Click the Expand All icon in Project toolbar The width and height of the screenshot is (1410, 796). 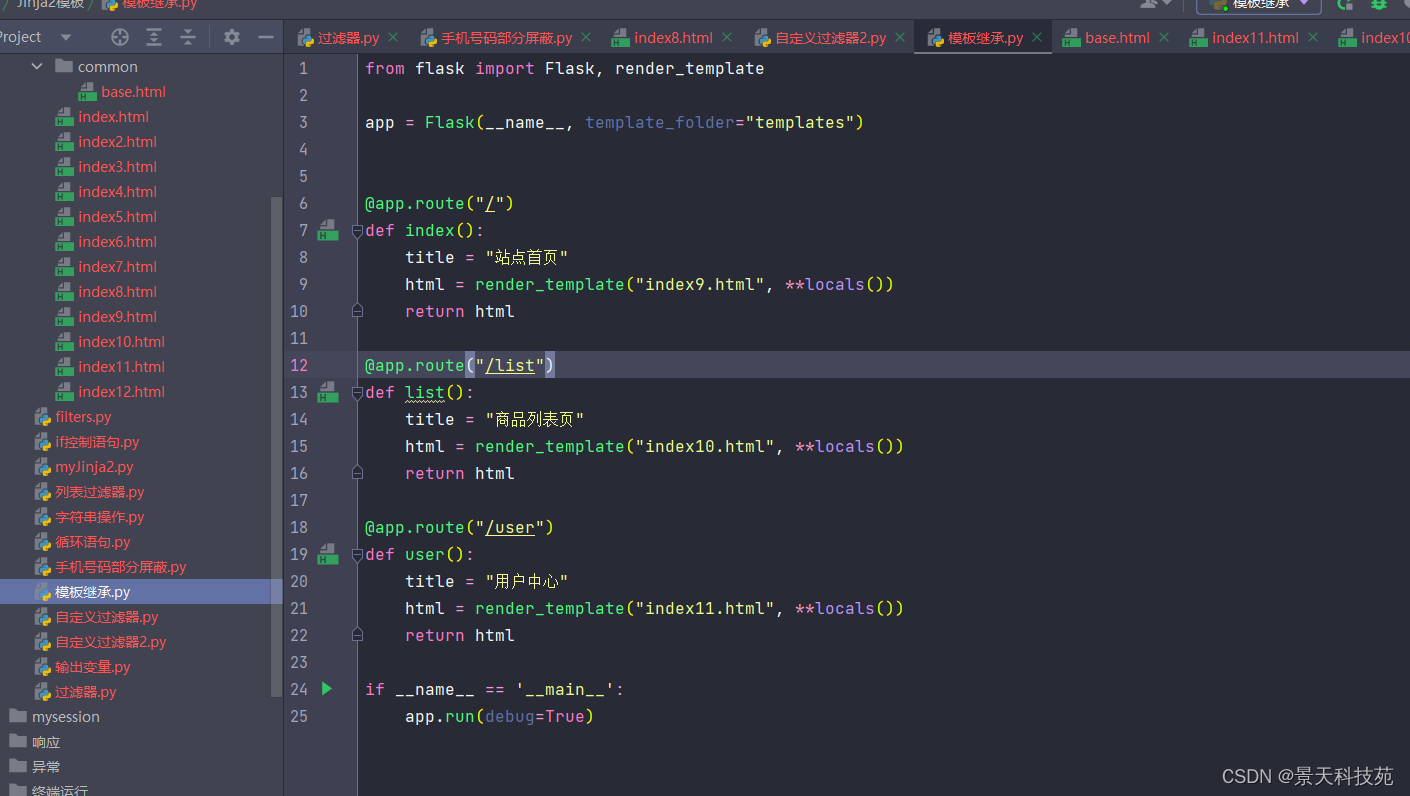tap(154, 37)
